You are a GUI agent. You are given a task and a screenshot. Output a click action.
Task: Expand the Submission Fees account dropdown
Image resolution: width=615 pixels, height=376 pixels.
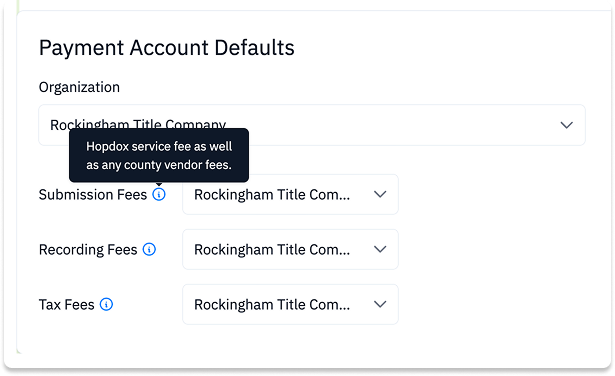pyautogui.click(x=290, y=194)
